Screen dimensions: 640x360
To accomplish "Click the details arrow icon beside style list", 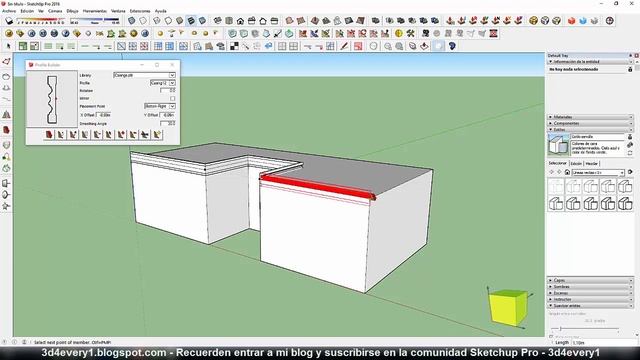I will 630,172.
